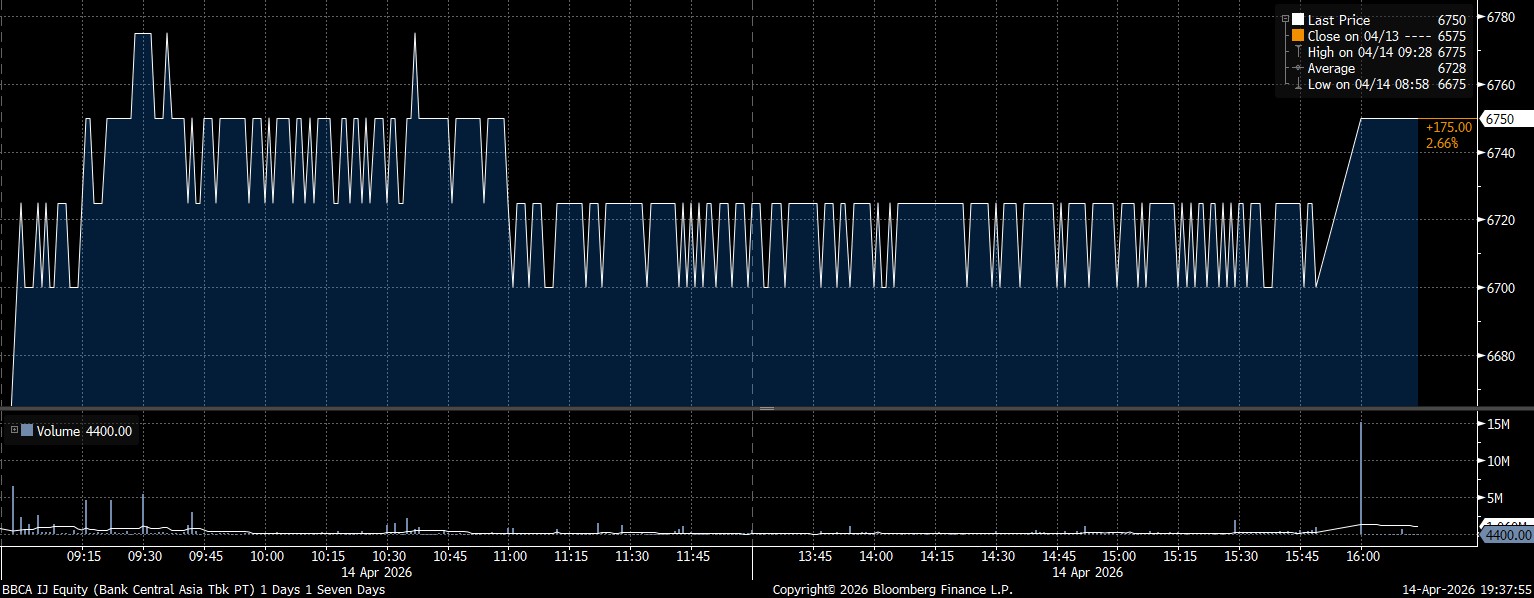The image size is (1534, 598).
Task: Click the 6750 last price axis tag
Action: point(1500,119)
